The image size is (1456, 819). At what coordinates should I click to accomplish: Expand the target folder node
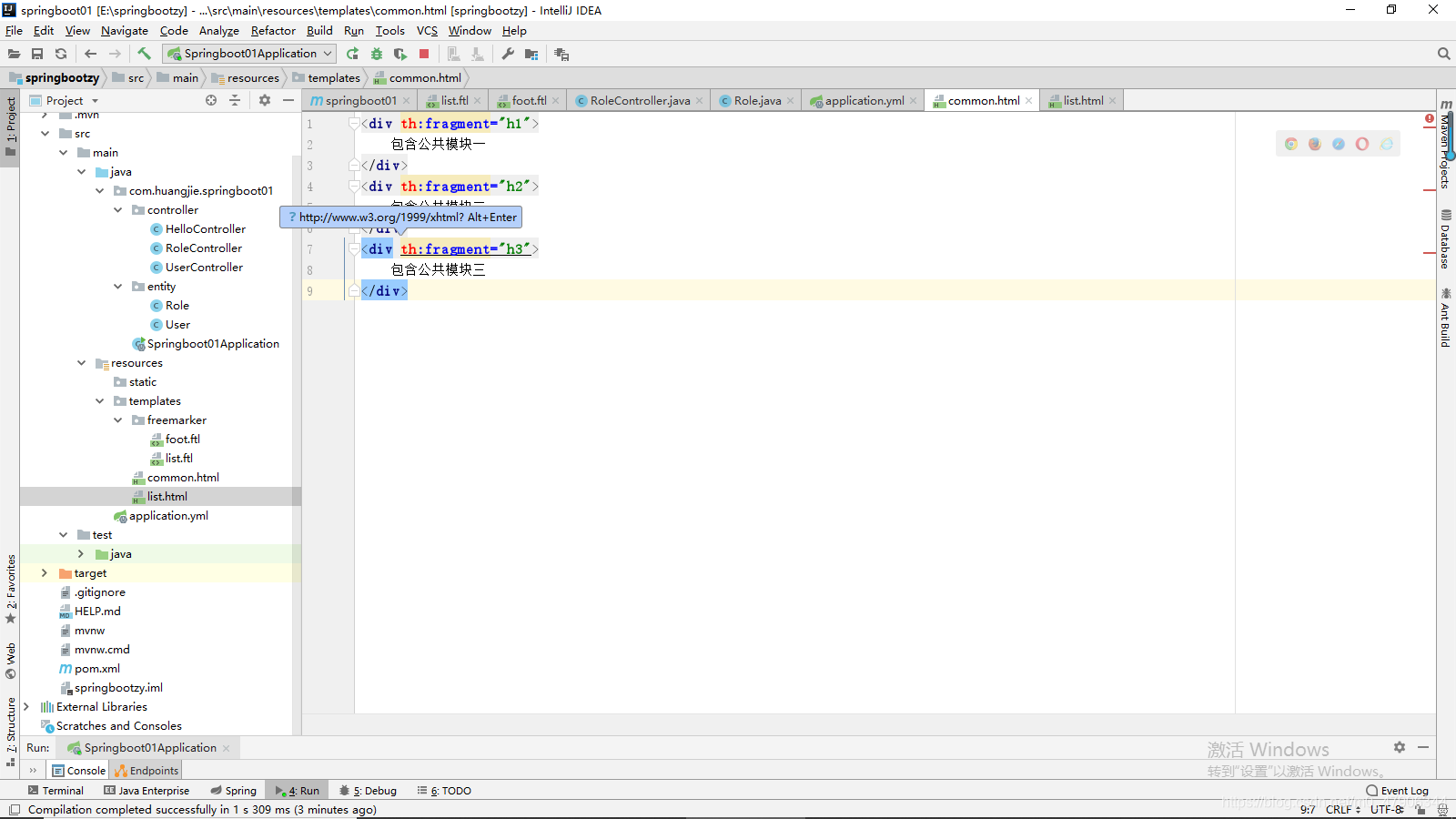45,573
